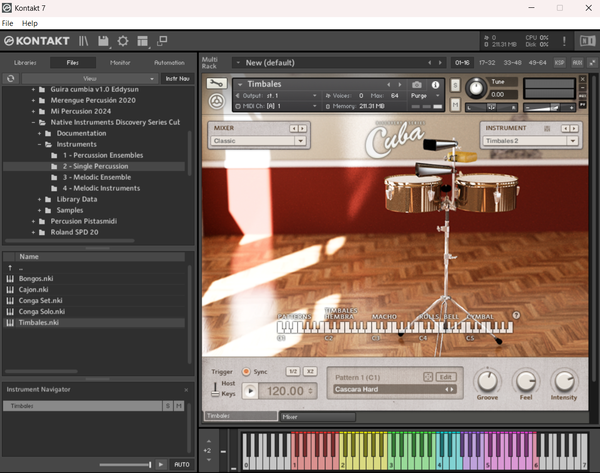Click the snapshot camera icon
This screenshot has width=600, height=473.
(416, 85)
